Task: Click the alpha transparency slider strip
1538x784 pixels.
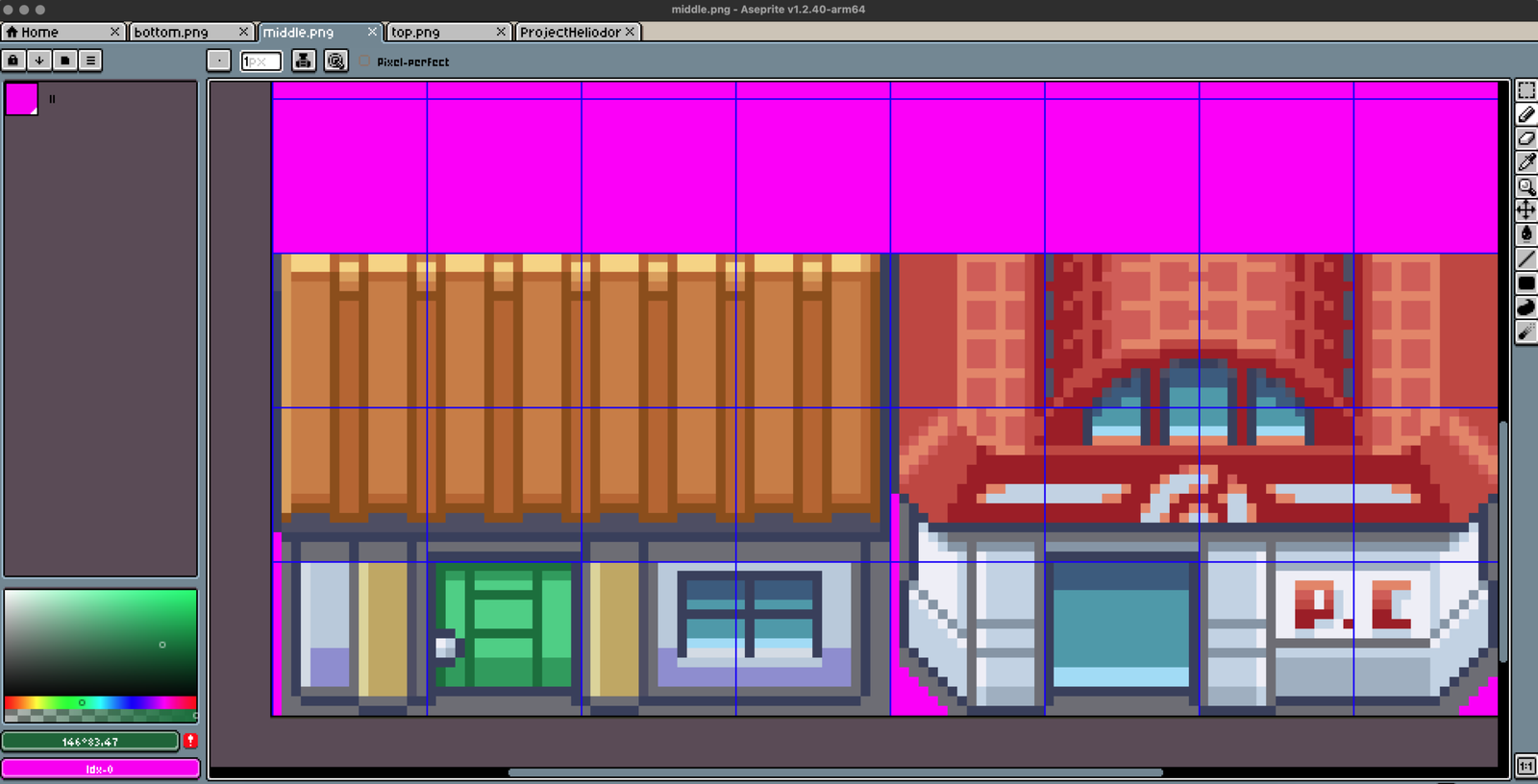Action: (100, 716)
